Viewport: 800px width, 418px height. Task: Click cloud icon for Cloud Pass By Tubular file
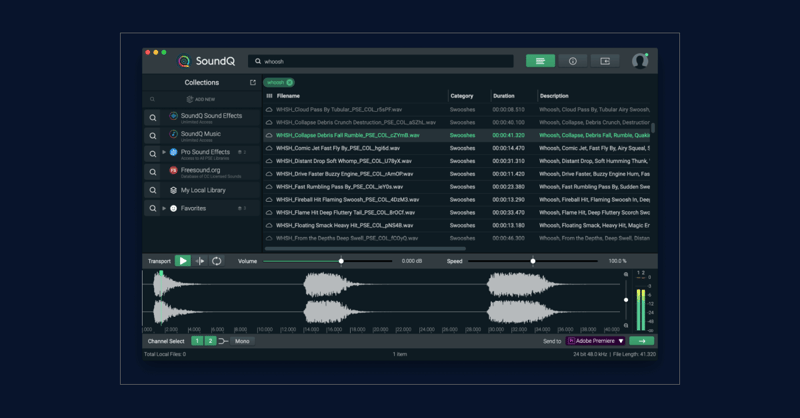(x=269, y=110)
